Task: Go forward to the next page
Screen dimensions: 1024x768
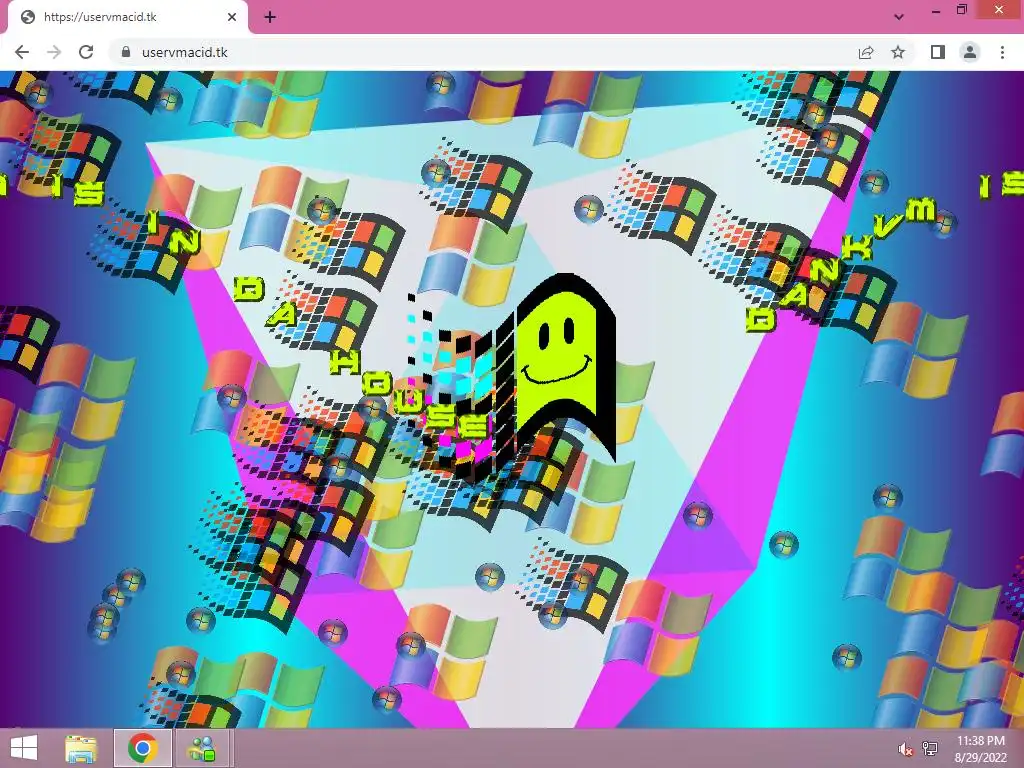Action: 54,52
